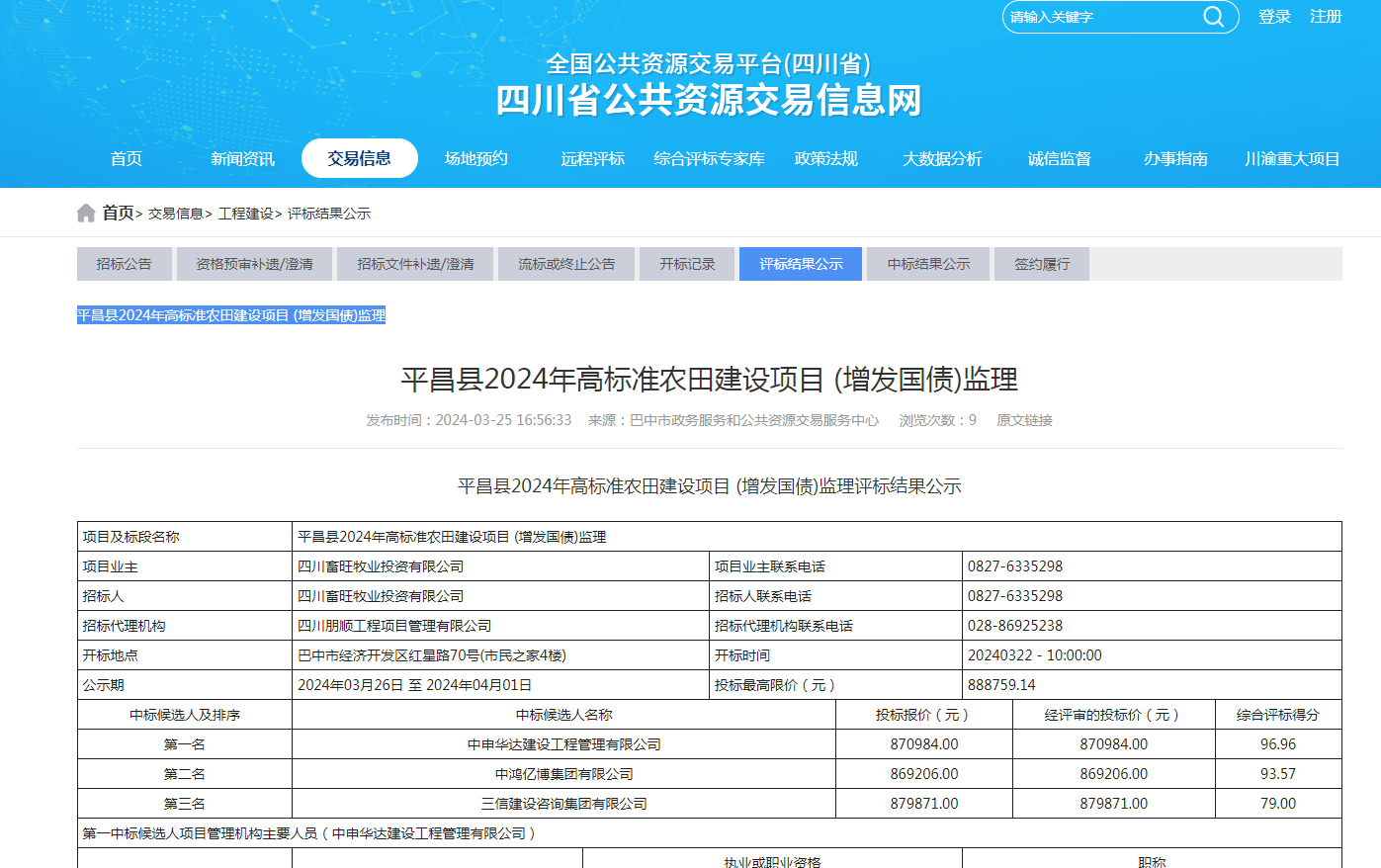
Task: Switch to 招标公告 tab
Action: (124, 264)
